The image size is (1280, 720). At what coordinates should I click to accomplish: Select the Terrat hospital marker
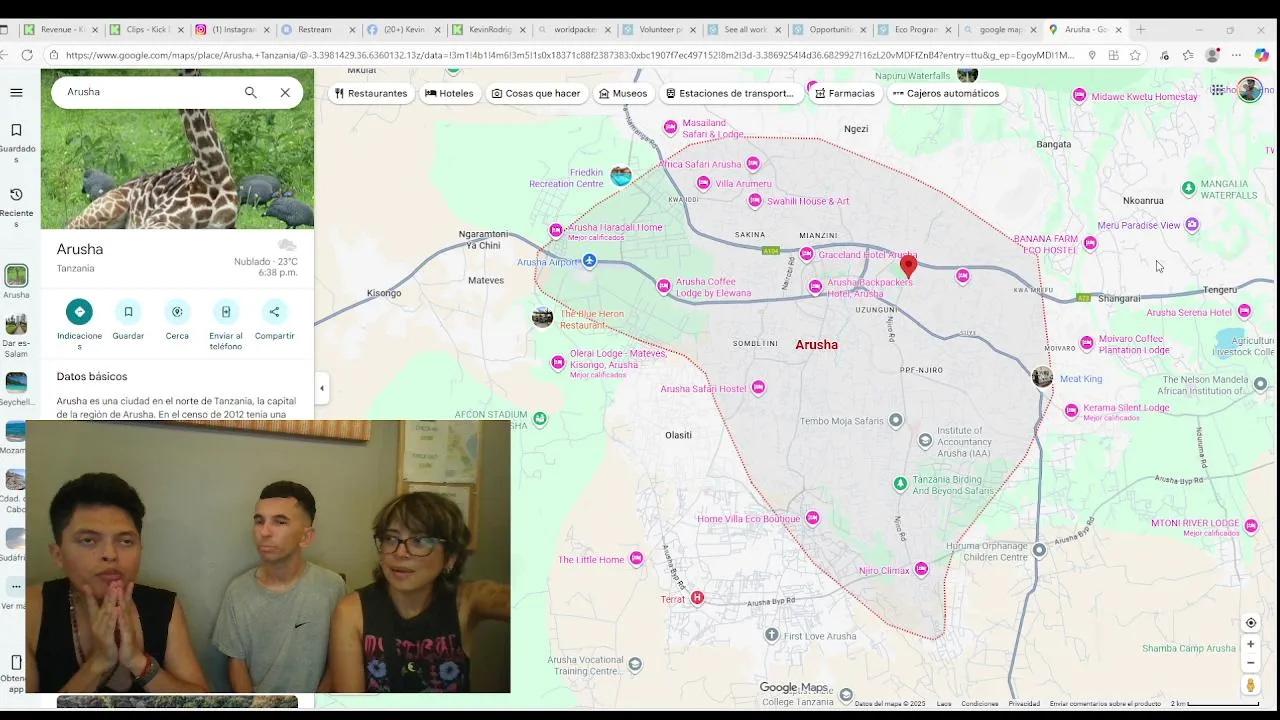click(x=697, y=598)
